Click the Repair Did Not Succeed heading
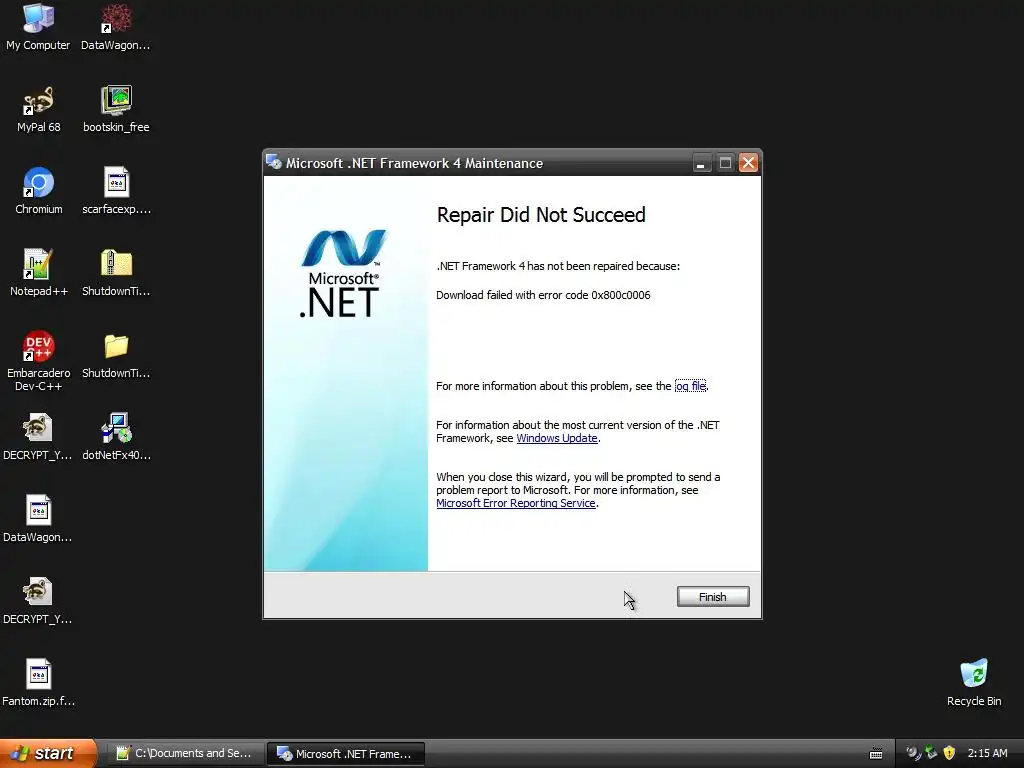1024x768 pixels. pyautogui.click(x=541, y=215)
